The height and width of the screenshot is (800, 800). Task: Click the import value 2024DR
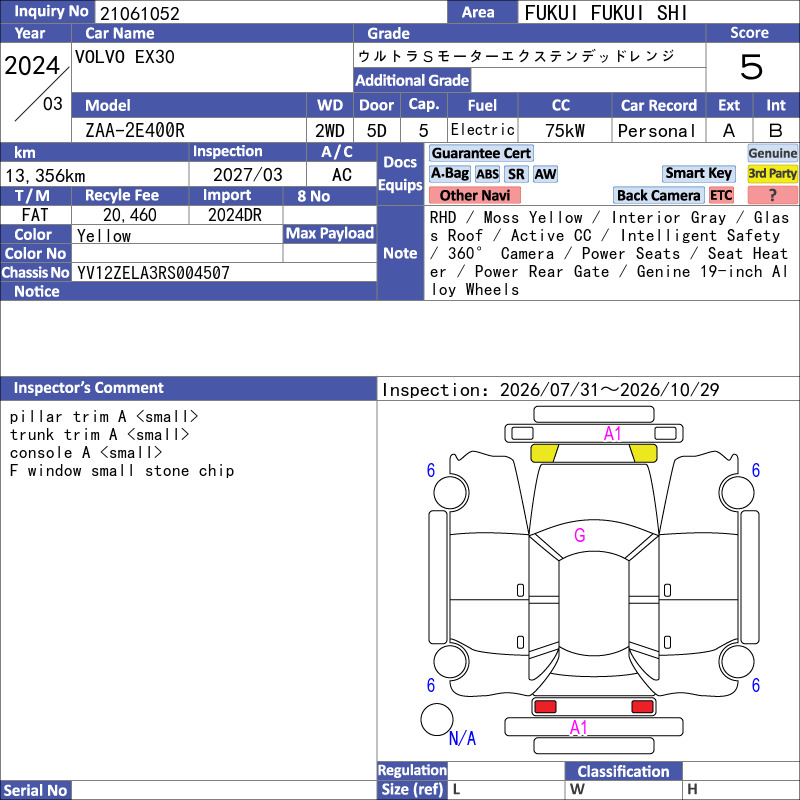click(235, 215)
